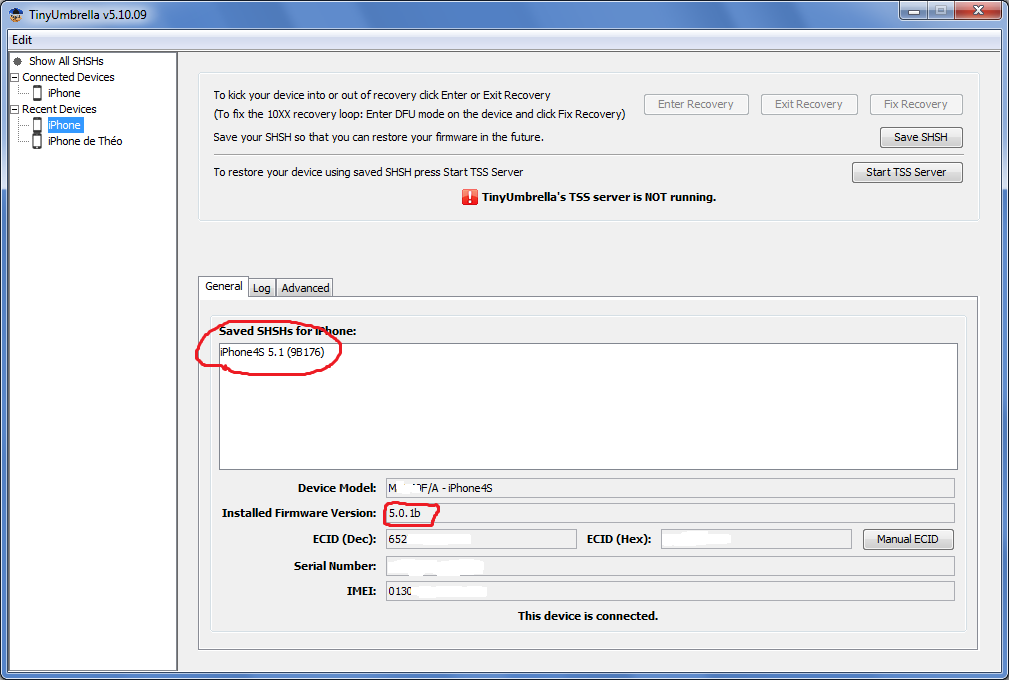This screenshot has height=680, width=1009.
Task: Click the IMEI field
Action: (x=670, y=591)
